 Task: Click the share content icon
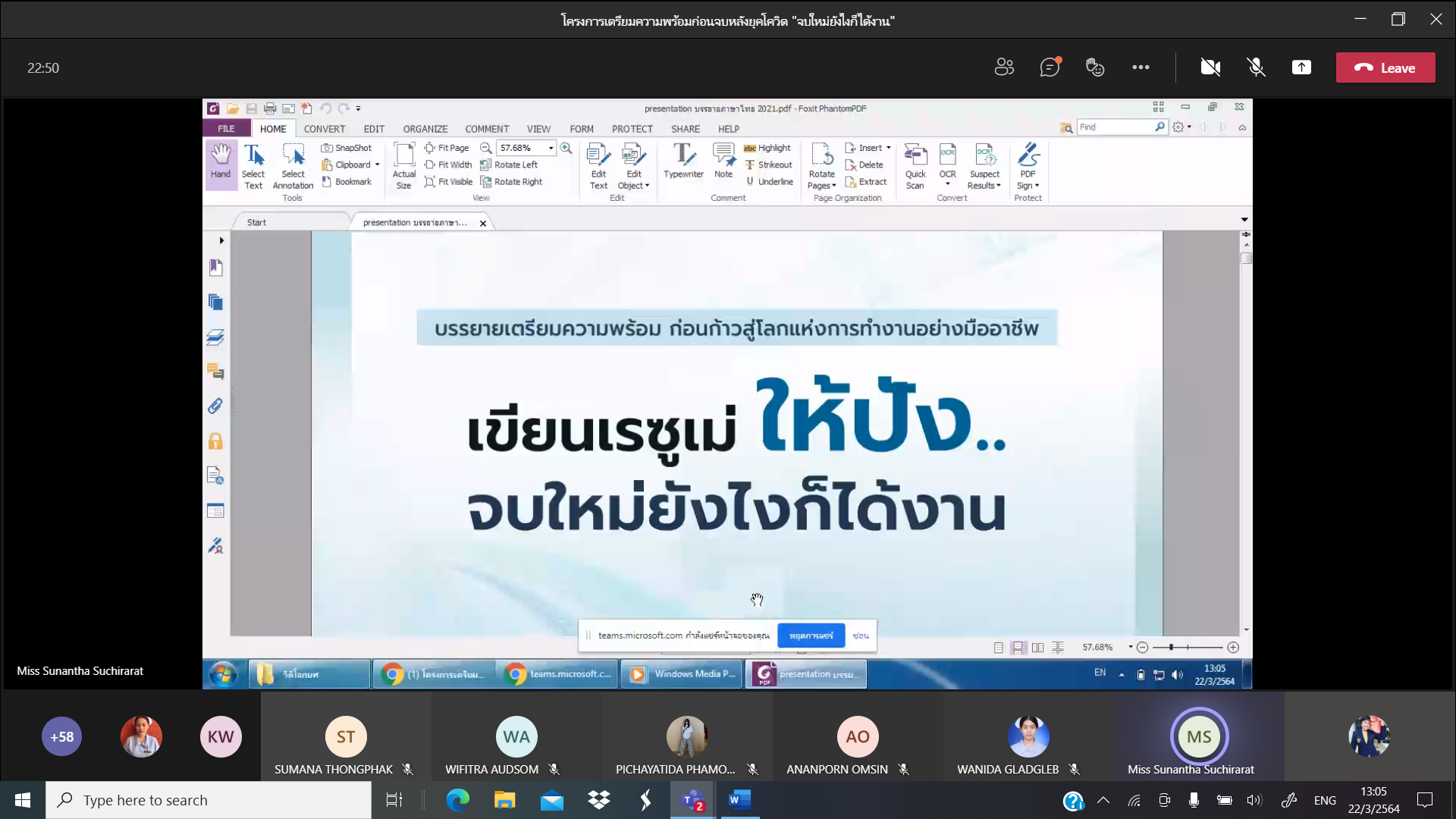coord(1301,67)
